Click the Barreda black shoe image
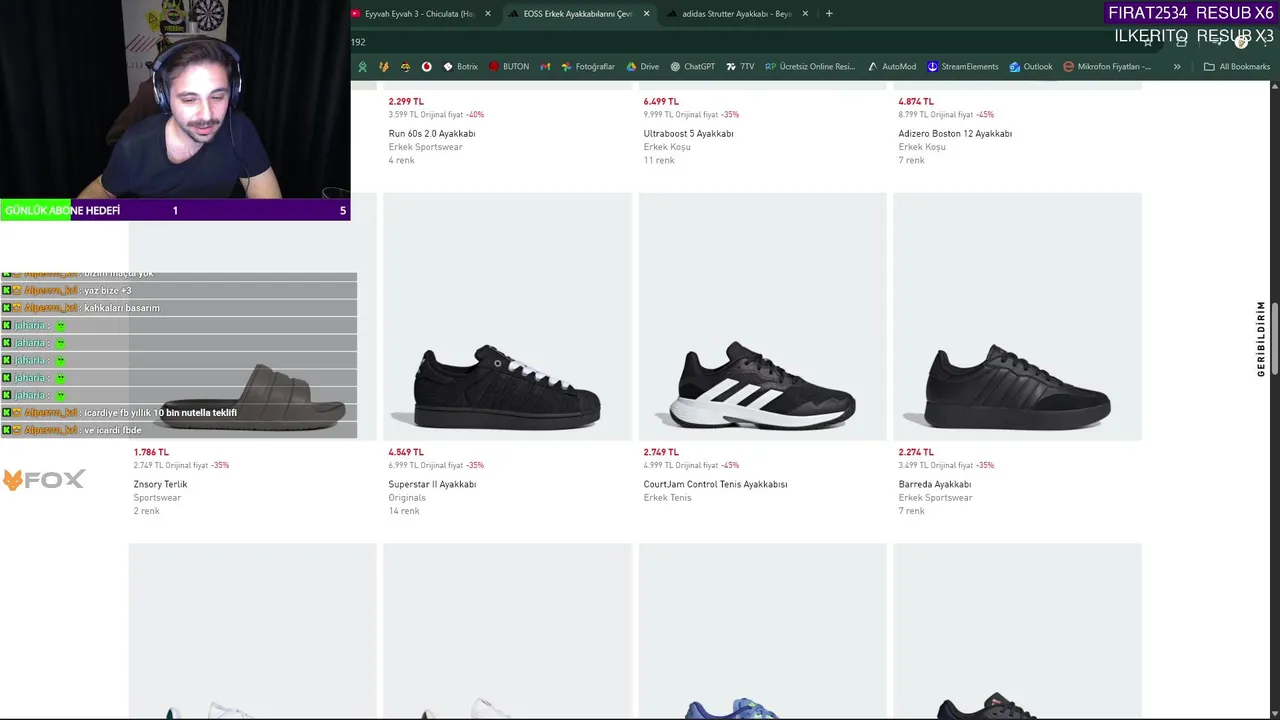 pos(1017,385)
